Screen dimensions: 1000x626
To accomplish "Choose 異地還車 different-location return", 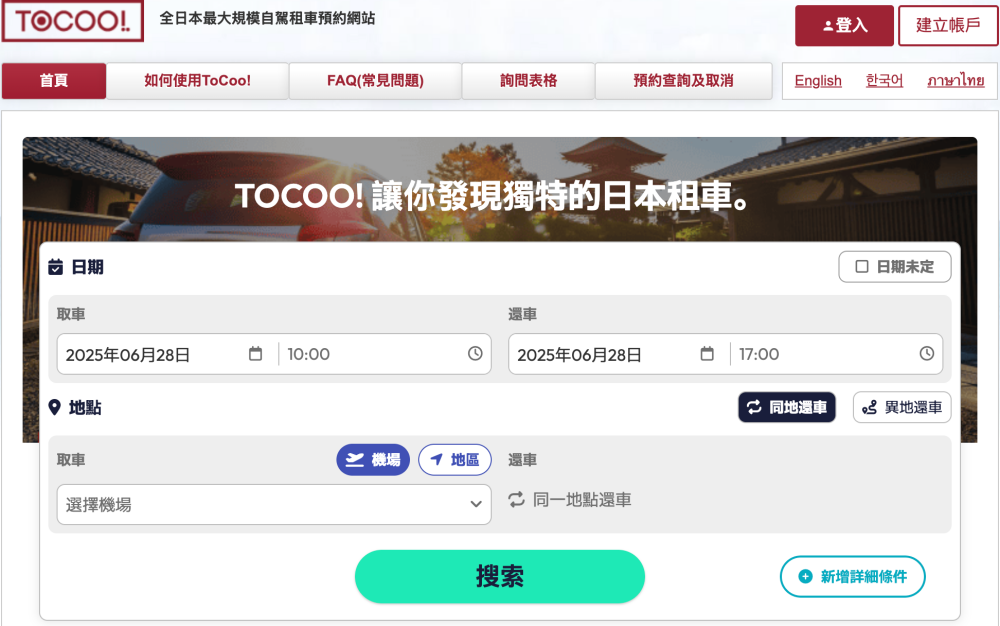I will [902, 407].
